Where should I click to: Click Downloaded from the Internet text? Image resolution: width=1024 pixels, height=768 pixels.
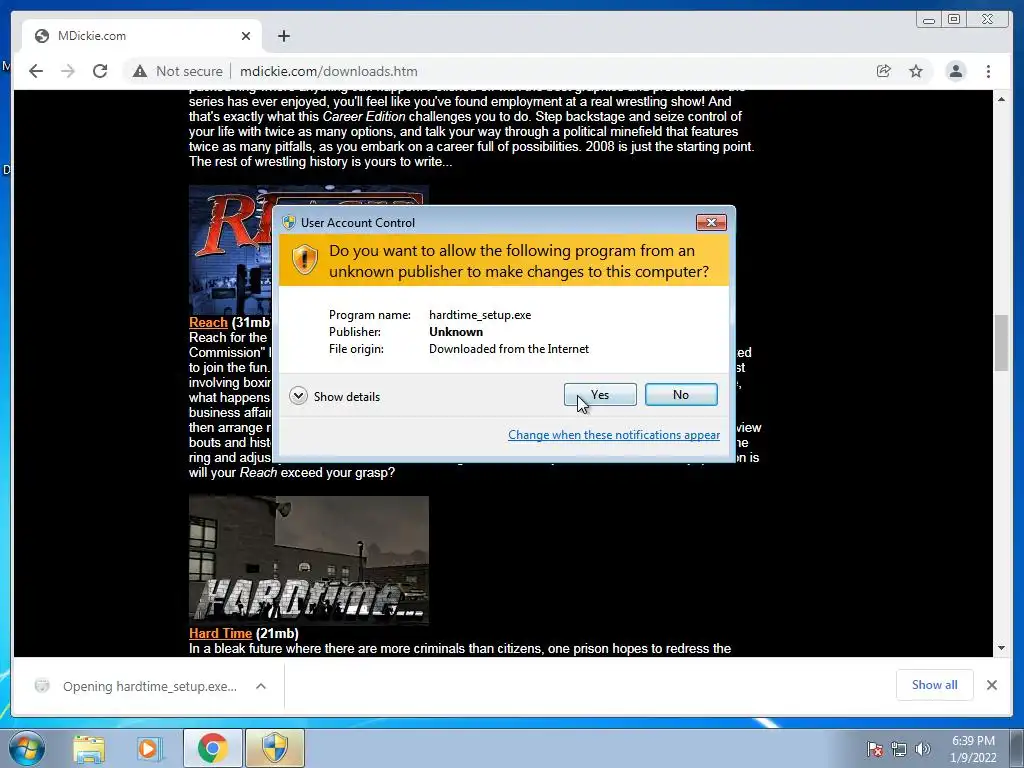[x=509, y=349]
